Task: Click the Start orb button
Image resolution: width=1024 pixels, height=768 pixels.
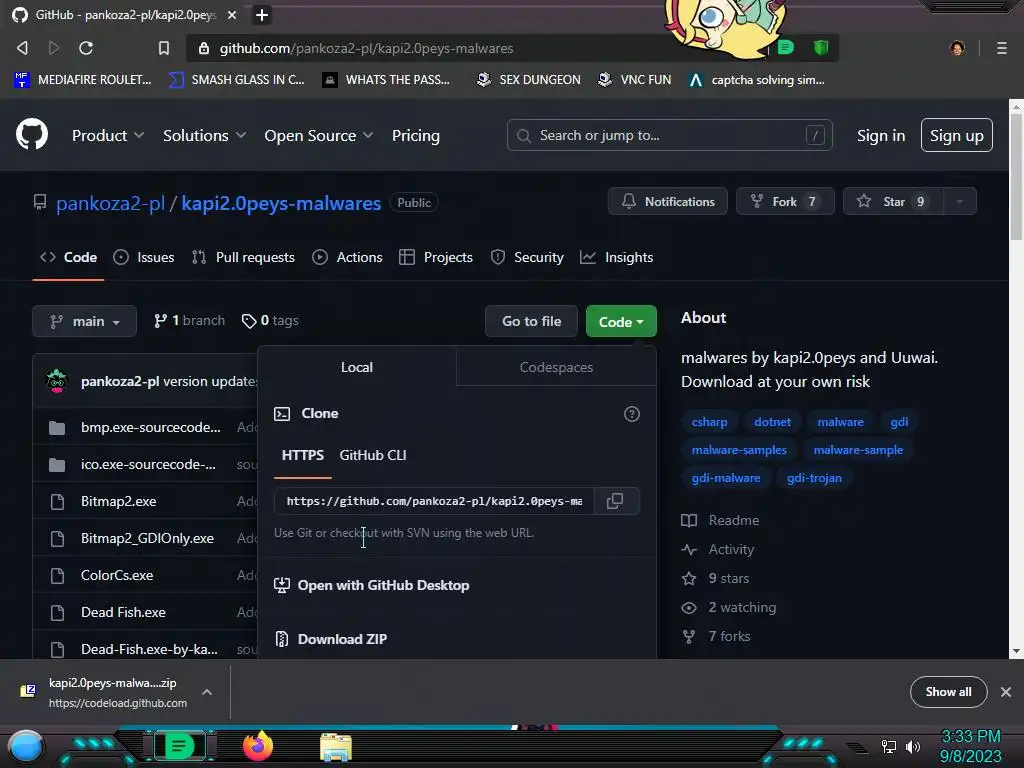Action: 26,746
